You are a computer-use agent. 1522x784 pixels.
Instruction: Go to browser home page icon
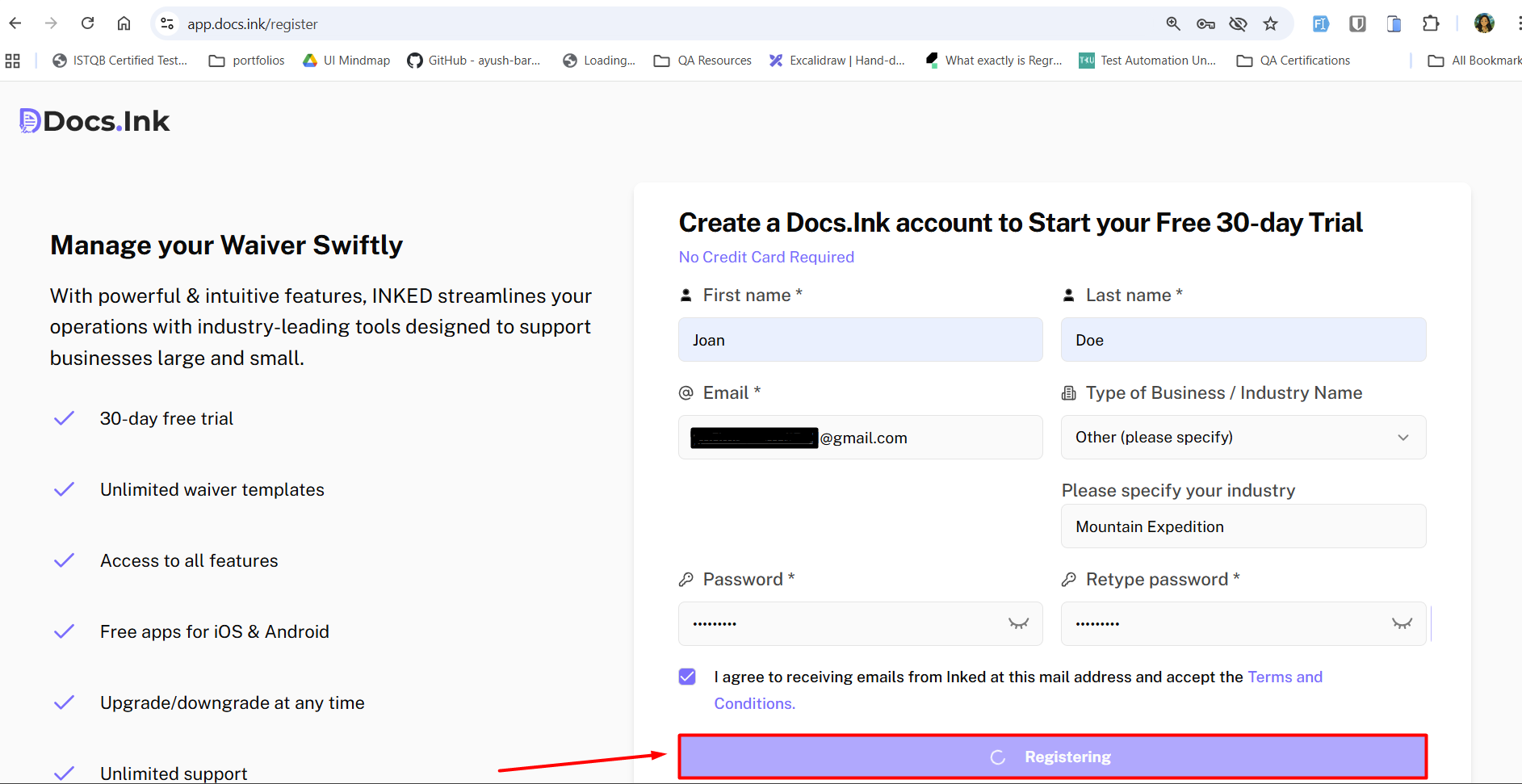click(124, 23)
